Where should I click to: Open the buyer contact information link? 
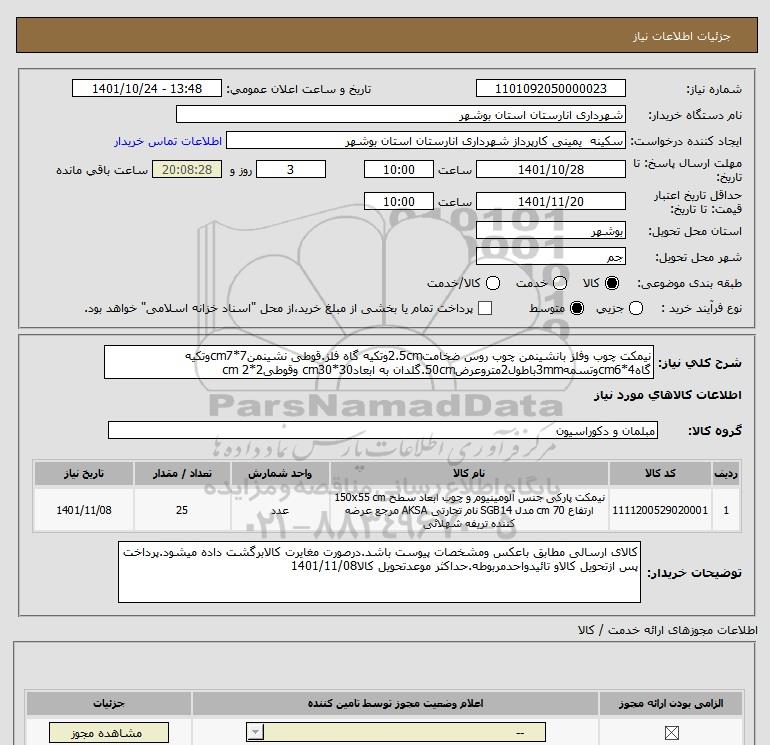click(x=168, y=141)
